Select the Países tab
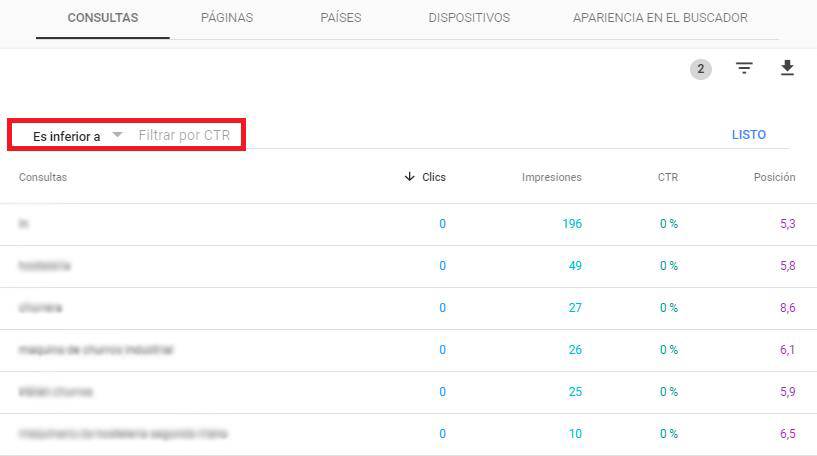 [340, 18]
